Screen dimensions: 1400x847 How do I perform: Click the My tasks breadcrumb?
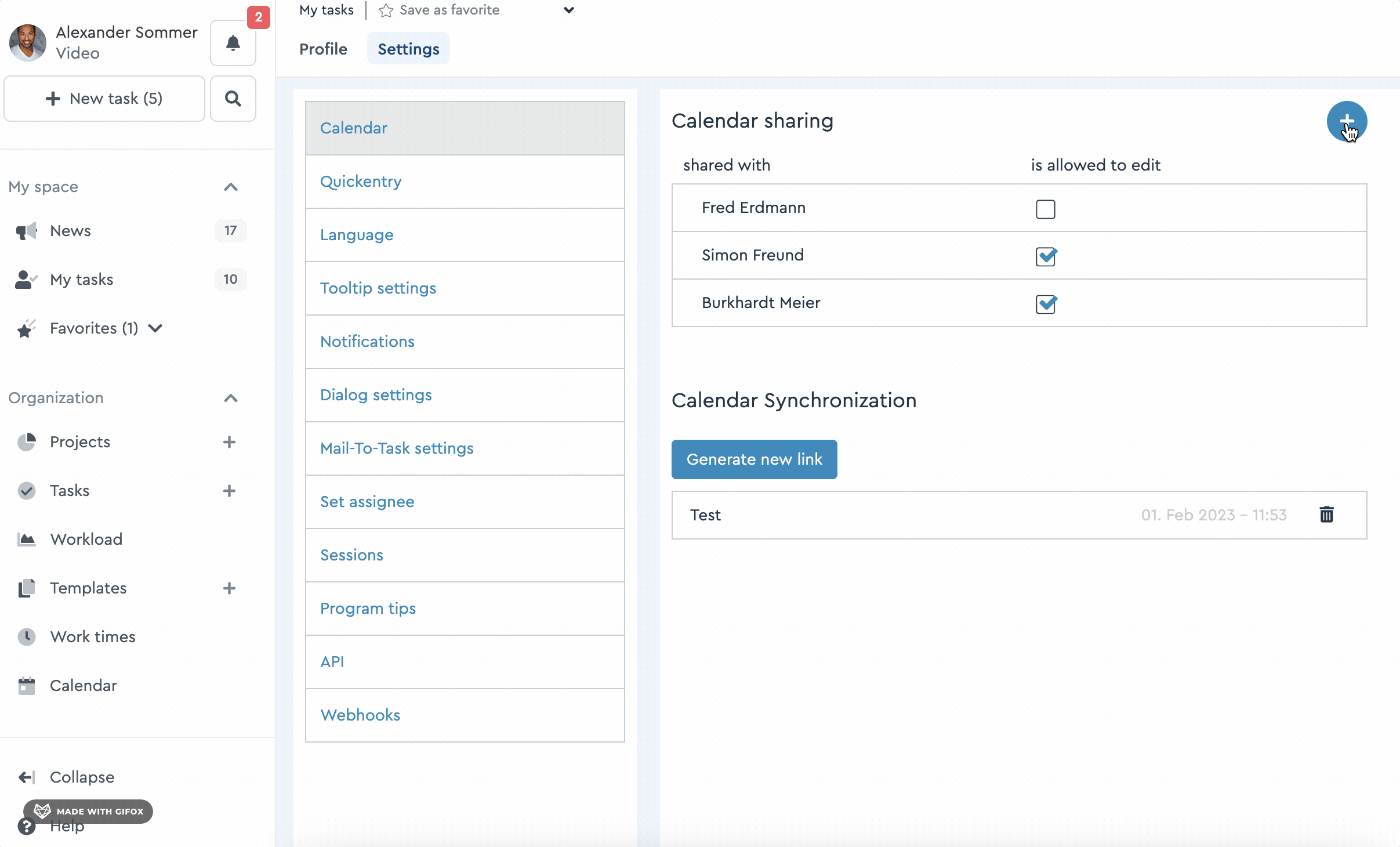[x=327, y=10]
